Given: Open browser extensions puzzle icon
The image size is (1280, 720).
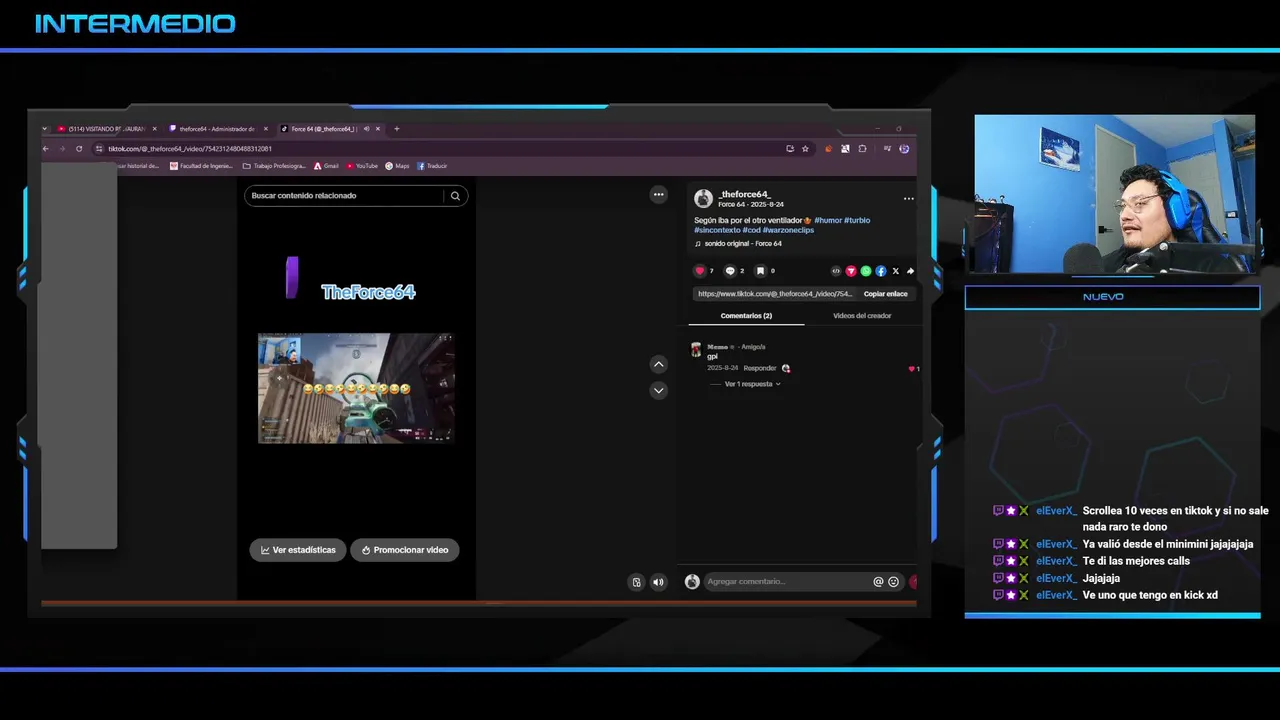Looking at the screenshot, I should coord(862,149).
